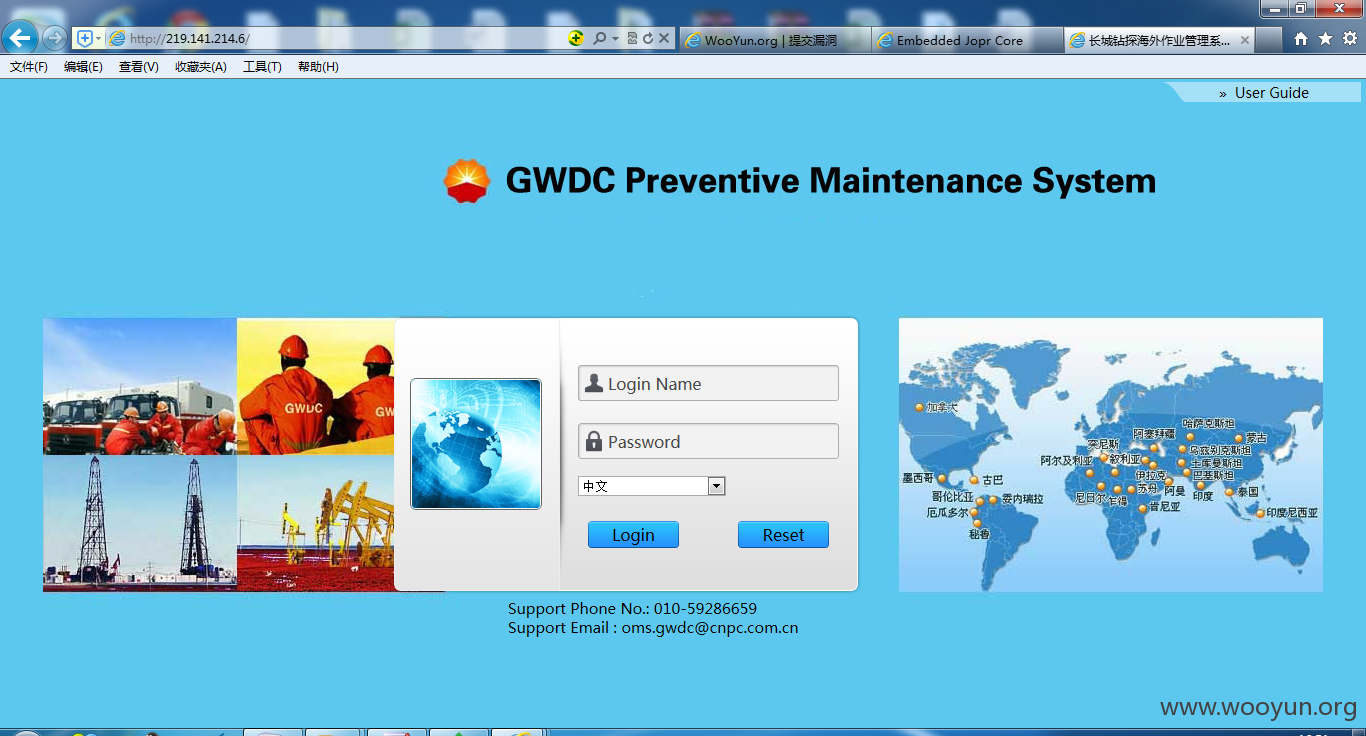The height and width of the screenshot is (736, 1366).
Task: Open Favorites with the star icon
Action: [x=1325, y=38]
